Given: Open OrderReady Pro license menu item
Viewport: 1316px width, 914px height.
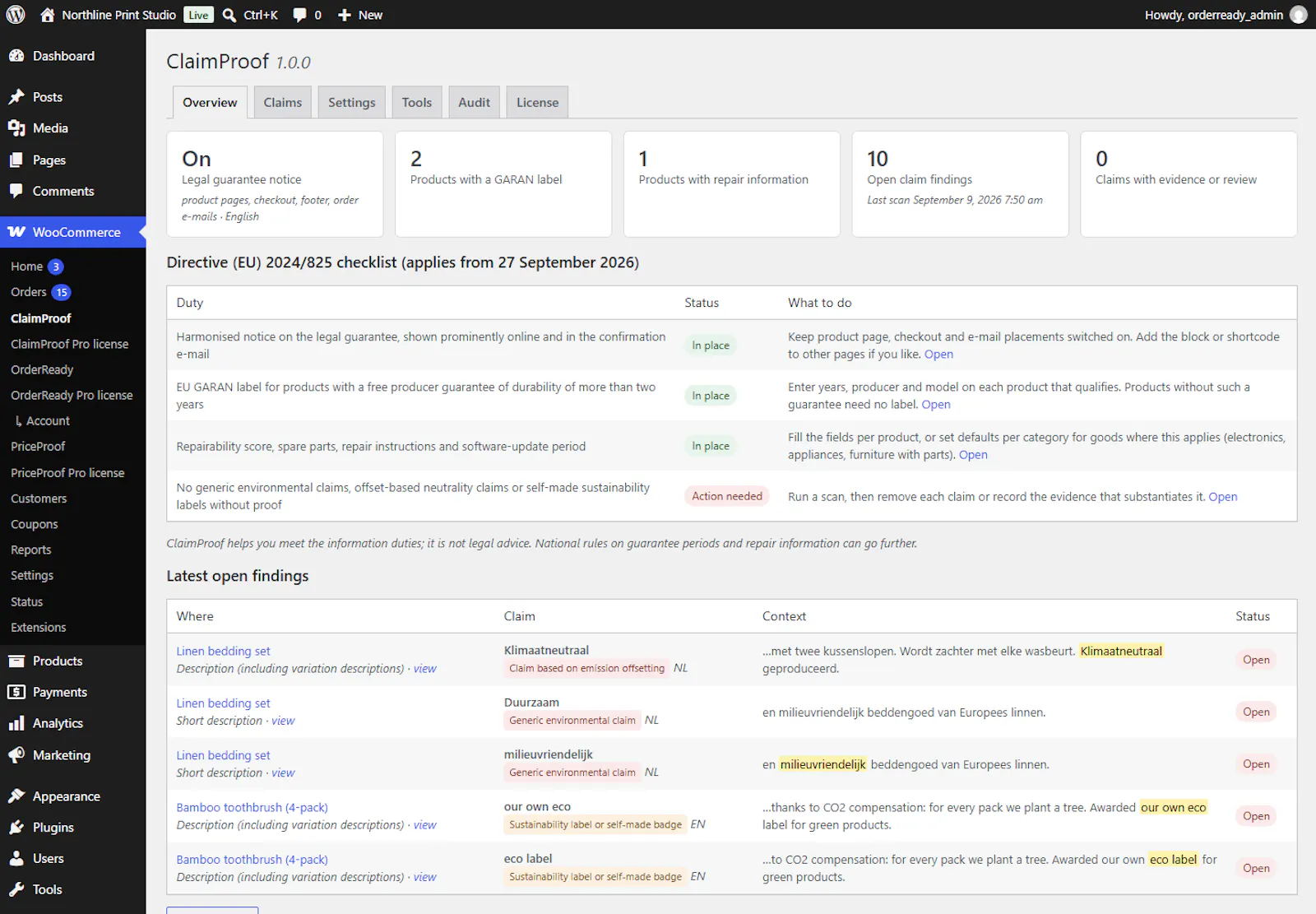Looking at the screenshot, I should click(72, 395).
